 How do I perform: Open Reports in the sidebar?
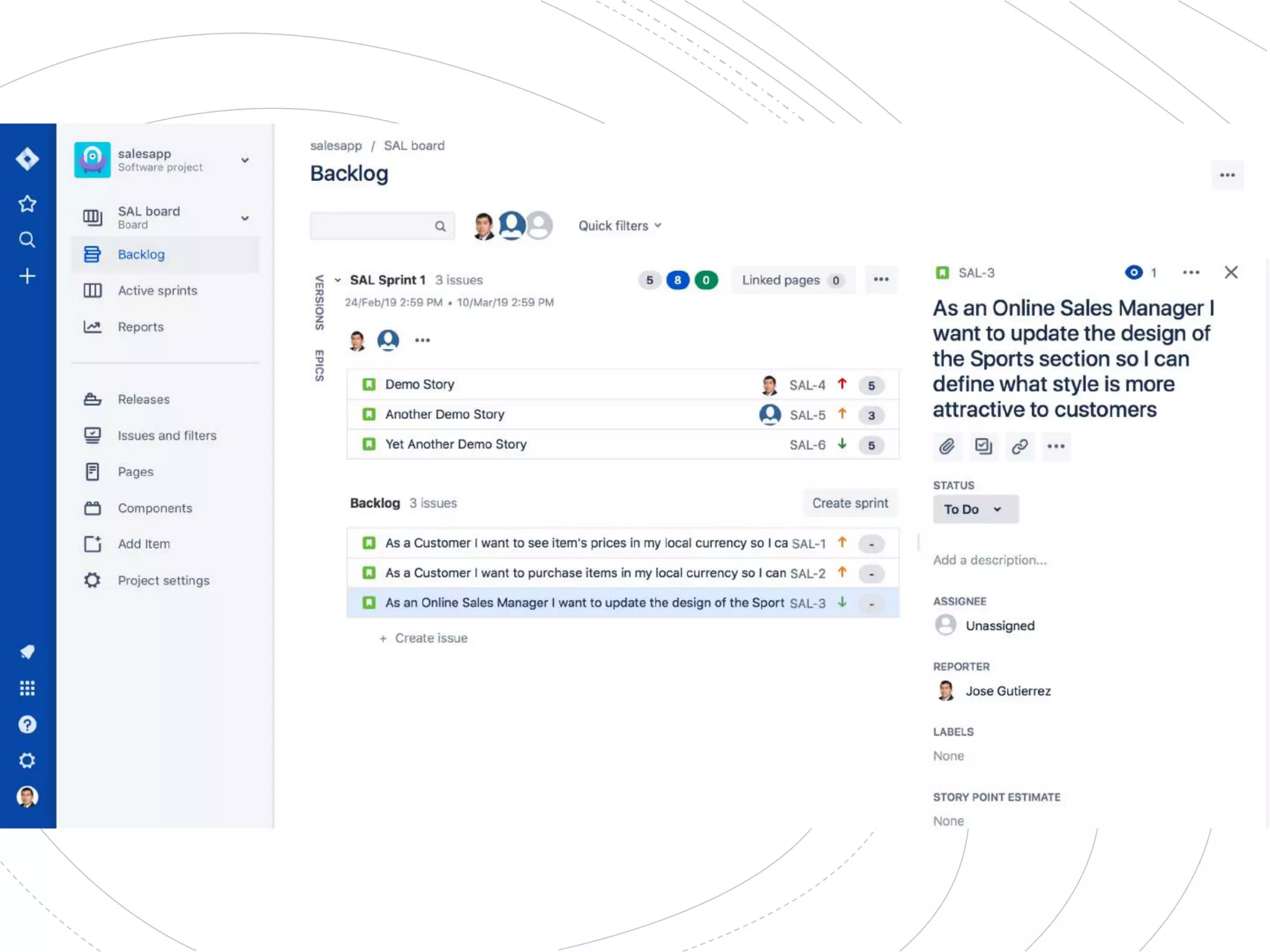[141, 327]
